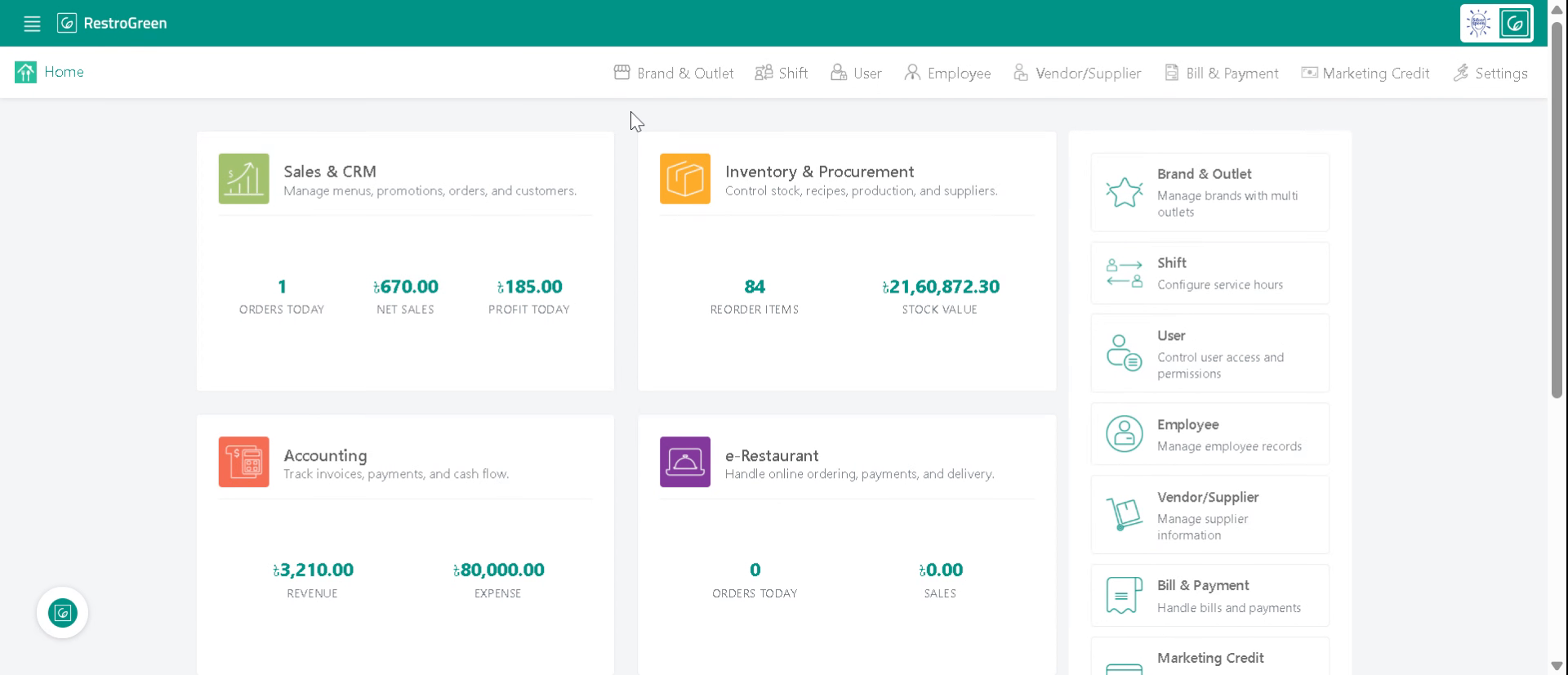Click the star icon for Brand & Outlet

click(x=1124, y=192)
